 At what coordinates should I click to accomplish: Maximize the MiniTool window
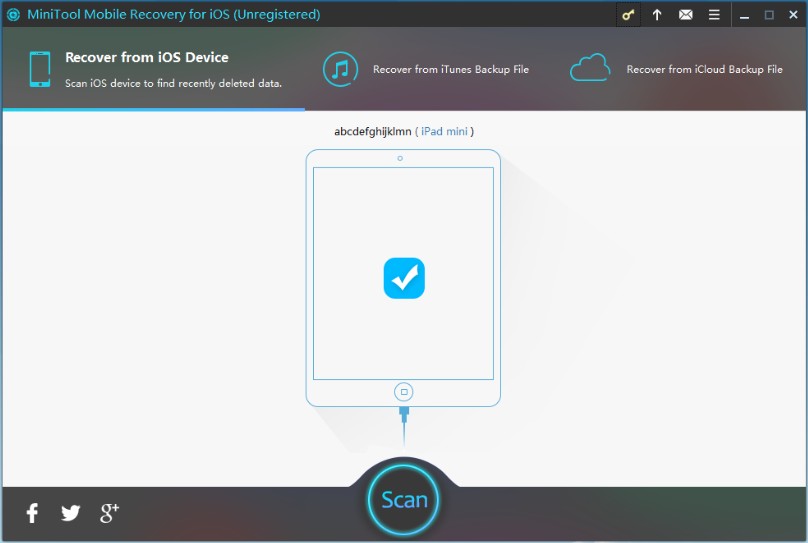click(769, 15)
